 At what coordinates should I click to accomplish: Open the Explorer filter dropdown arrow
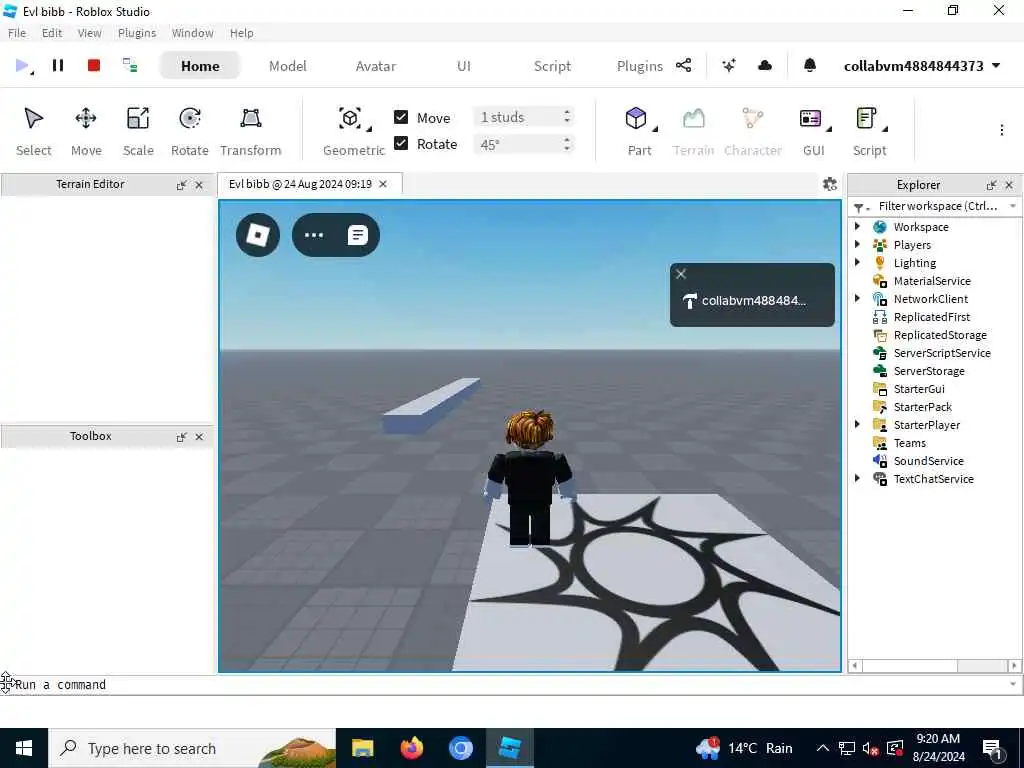[1013, 206]
